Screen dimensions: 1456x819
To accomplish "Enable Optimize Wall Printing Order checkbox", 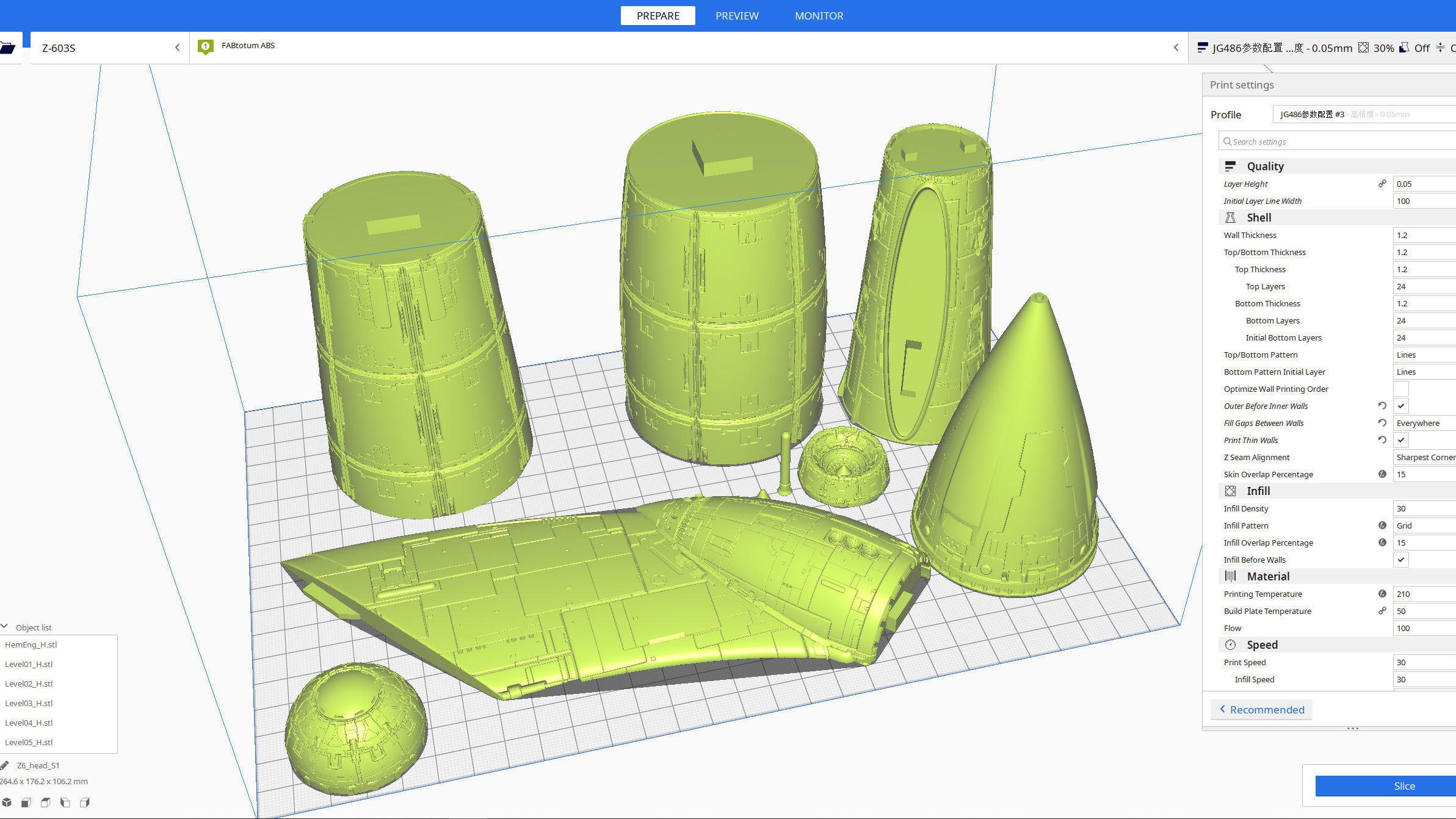I will pos(1401,389).
